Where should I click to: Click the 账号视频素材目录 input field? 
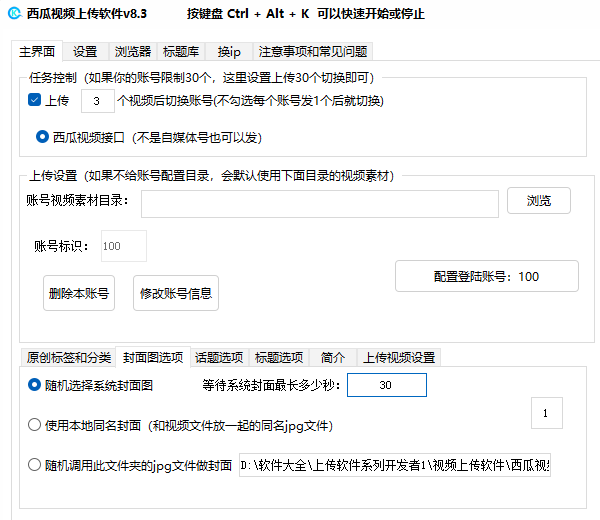320,204
